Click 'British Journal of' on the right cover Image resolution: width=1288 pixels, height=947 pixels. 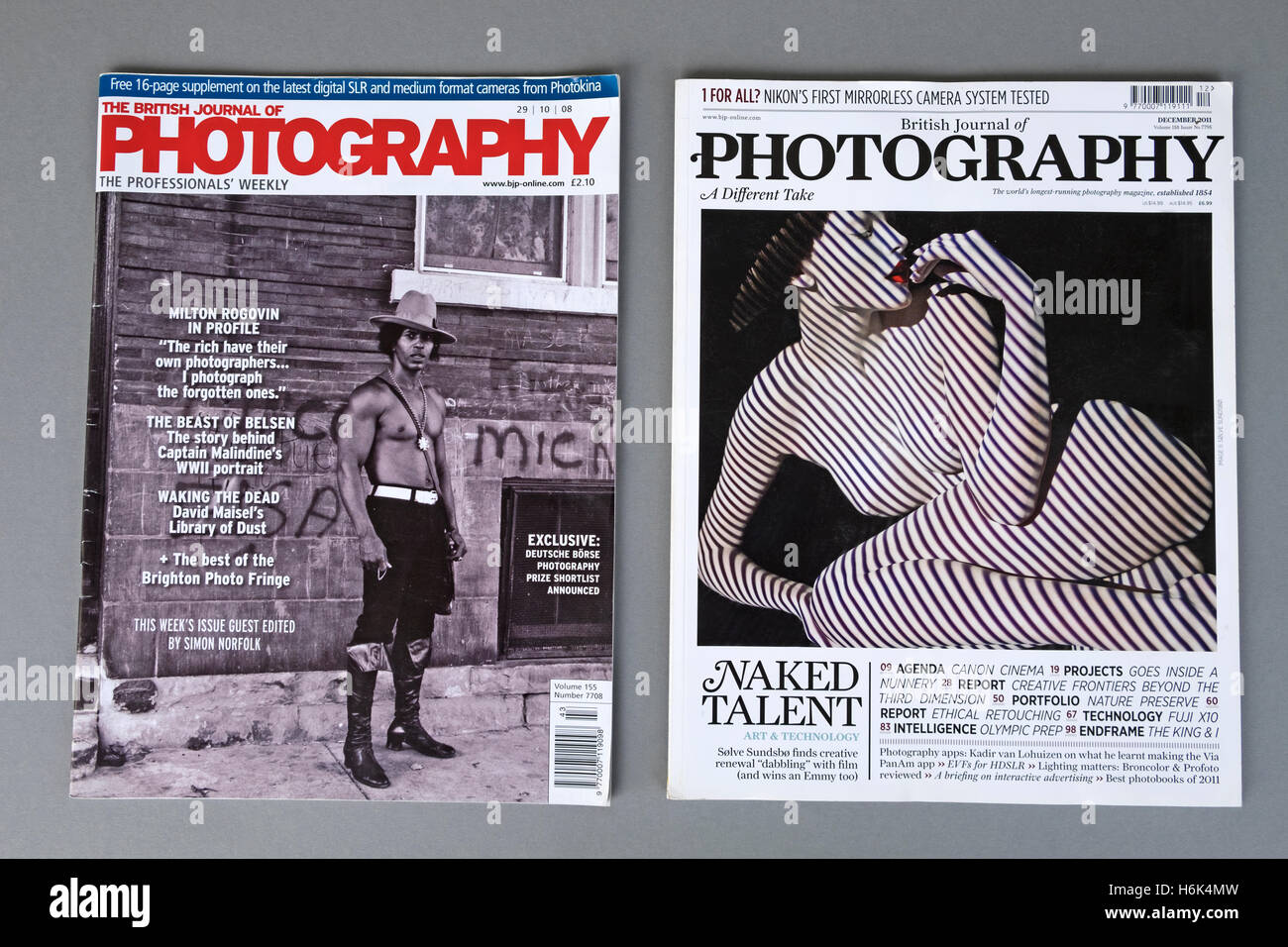(963, 124)
